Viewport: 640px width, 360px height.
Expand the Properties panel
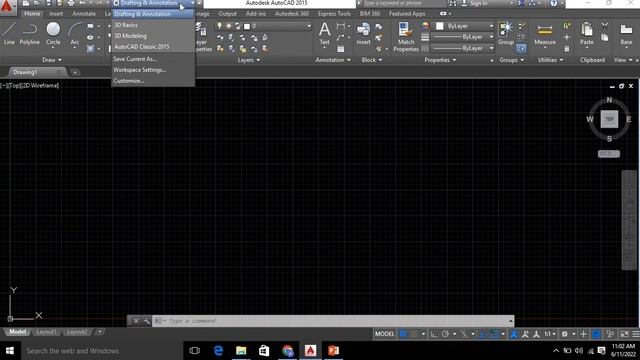(x=440, y=60)
